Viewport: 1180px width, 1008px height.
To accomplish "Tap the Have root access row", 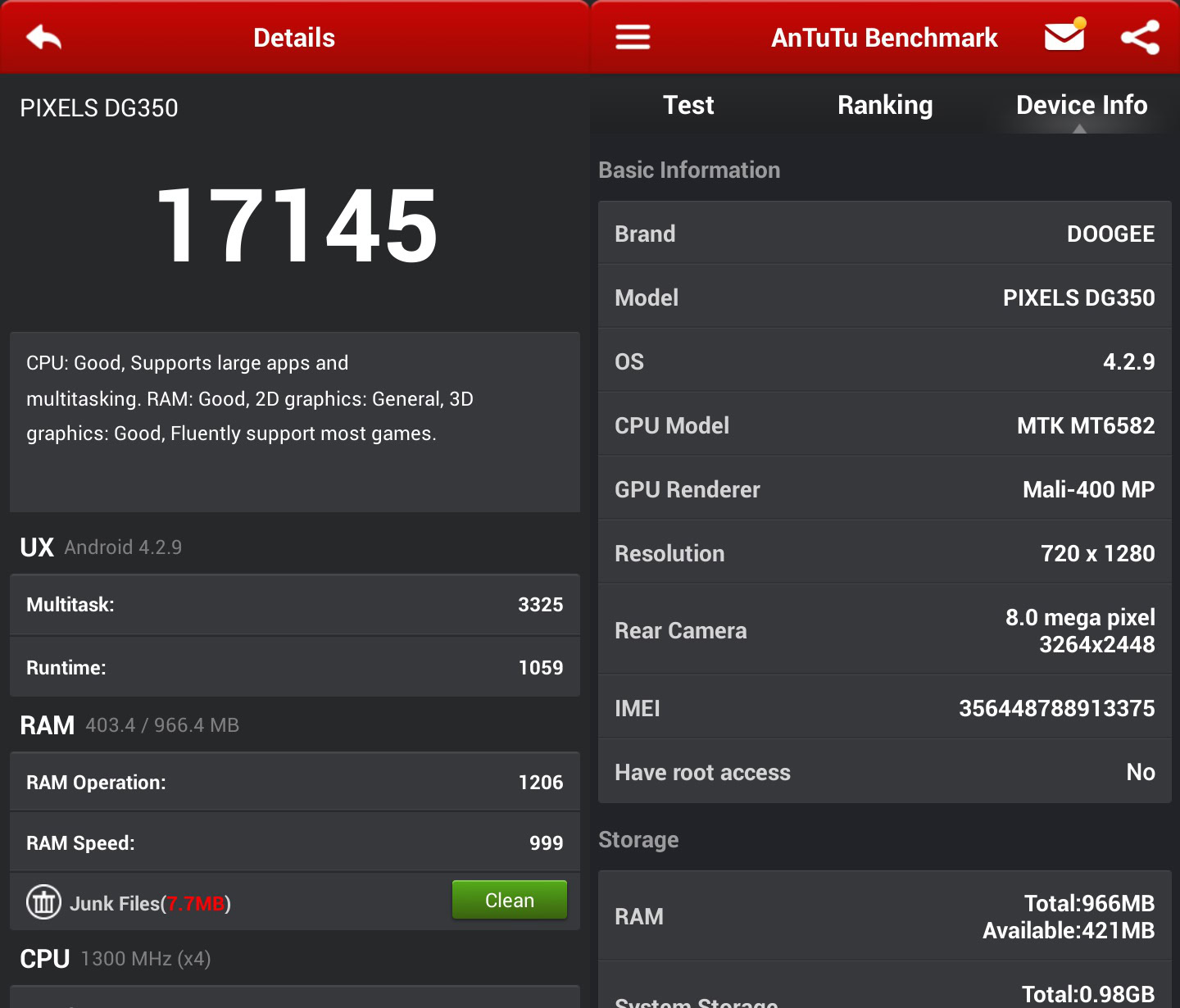I will click(884, 772).
